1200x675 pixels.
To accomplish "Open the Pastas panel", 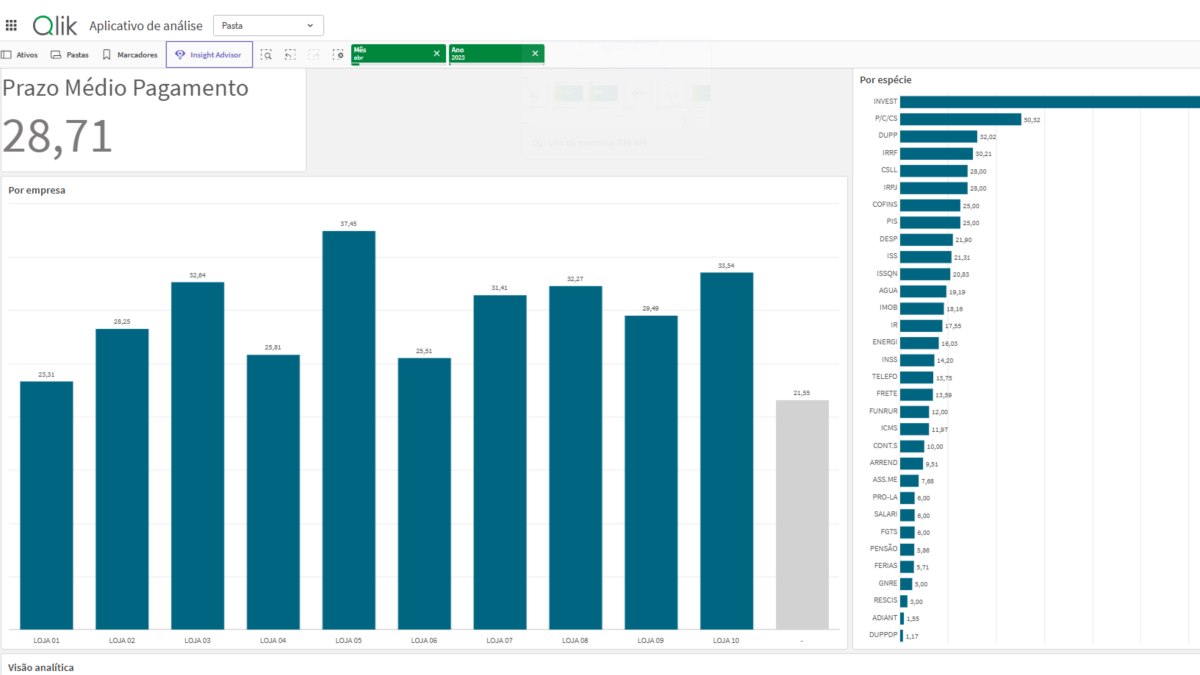I will pyautogui.click(x=70, y=55).
